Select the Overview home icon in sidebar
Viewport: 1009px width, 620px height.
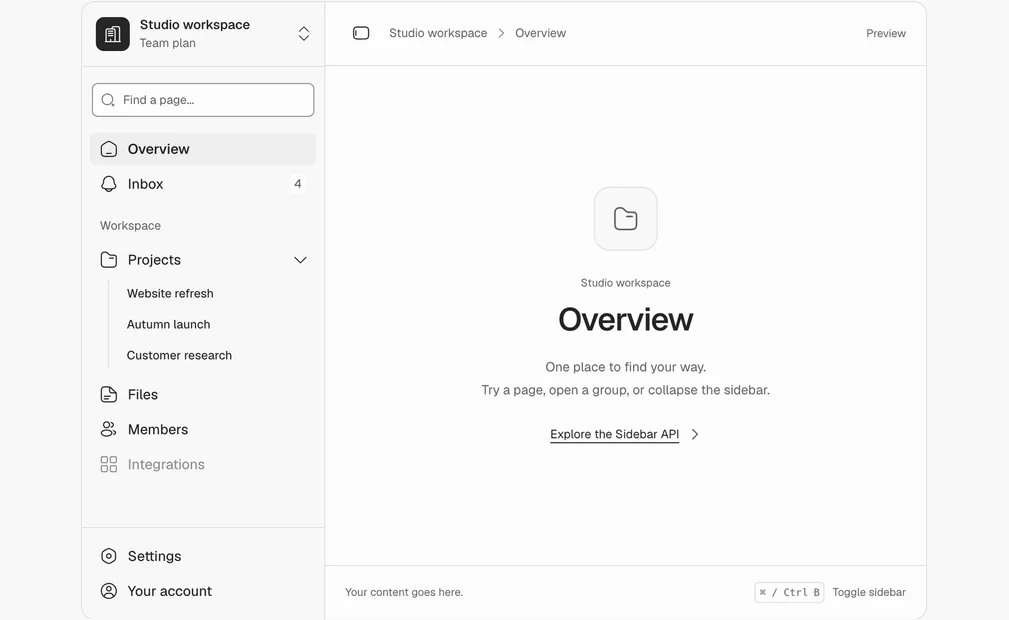109,149
